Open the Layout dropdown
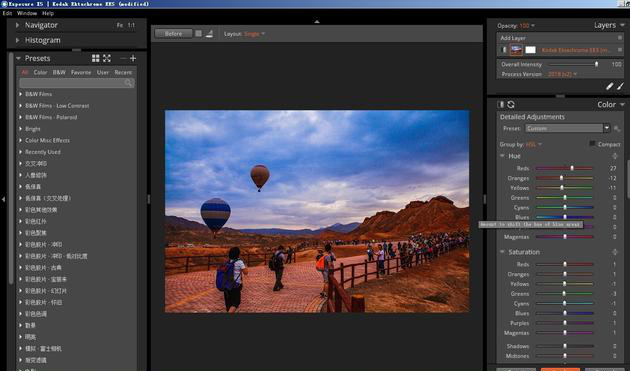Viewport: 630px width, 371px height. click(x=254, y=34)
